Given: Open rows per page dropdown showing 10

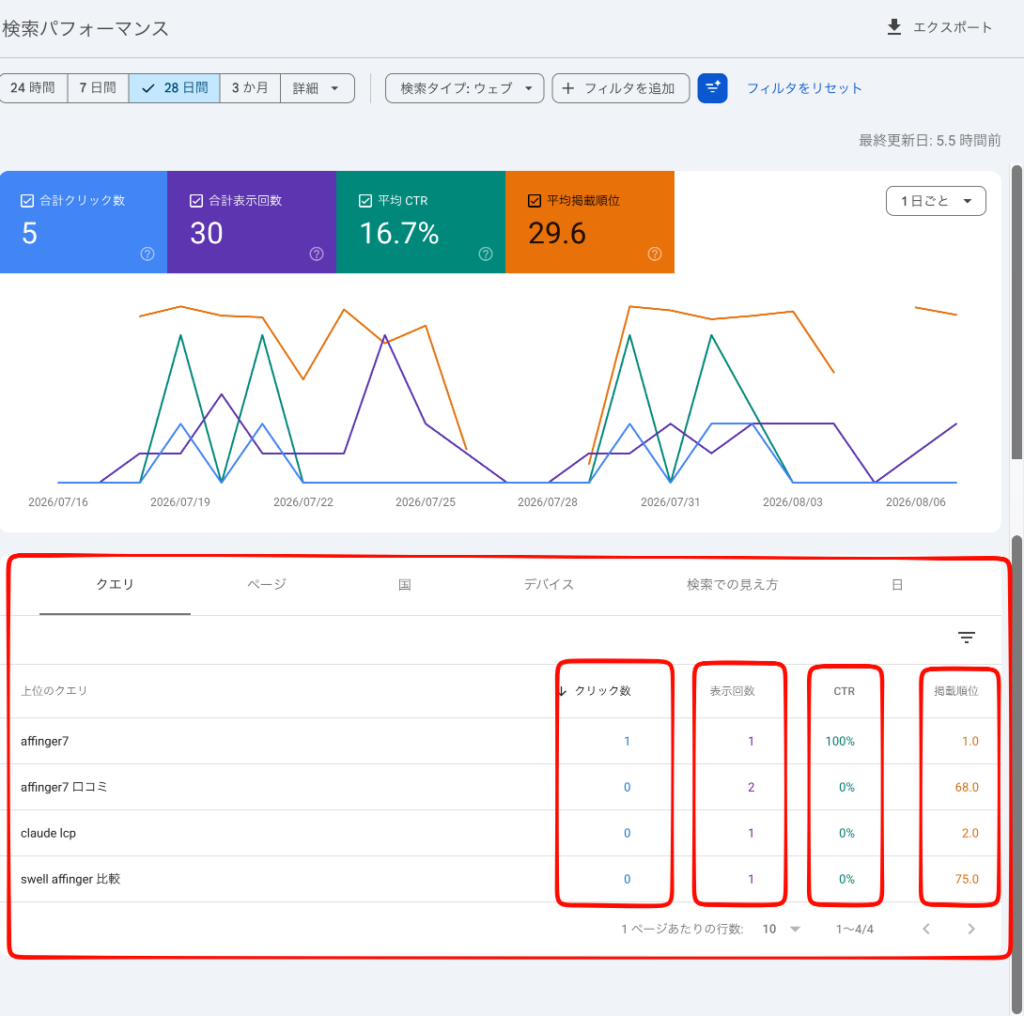Looking at the screenshot, I should [x=781, y=929].
